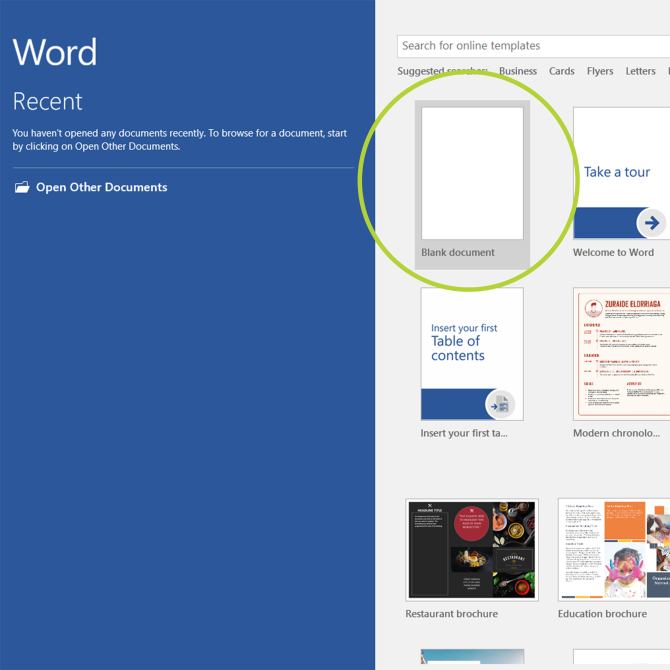Open the Modern chronological resume template
This screenshot has width=670, height=670.
click(x=622, y=353)
